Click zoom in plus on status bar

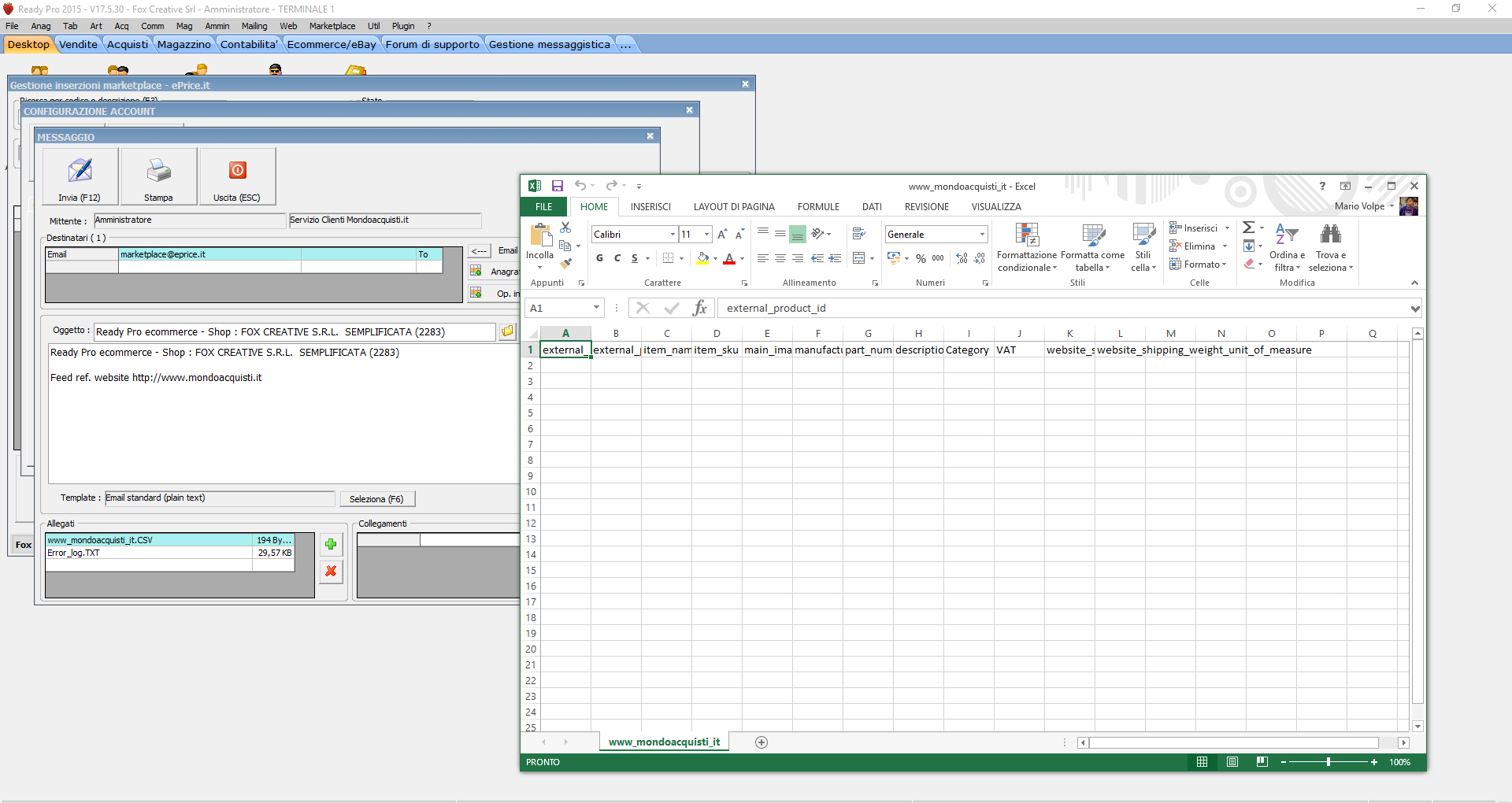[x=1374, y=762]
